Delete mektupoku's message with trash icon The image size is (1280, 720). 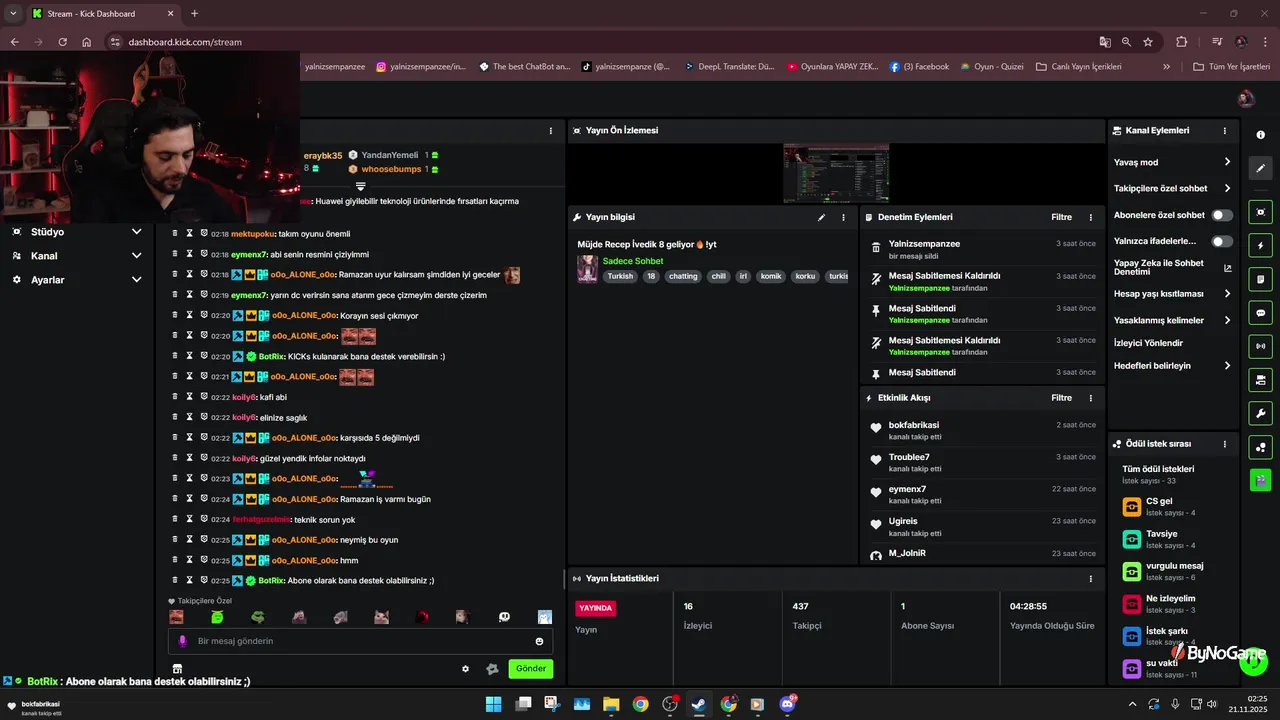tap(175, 233)
